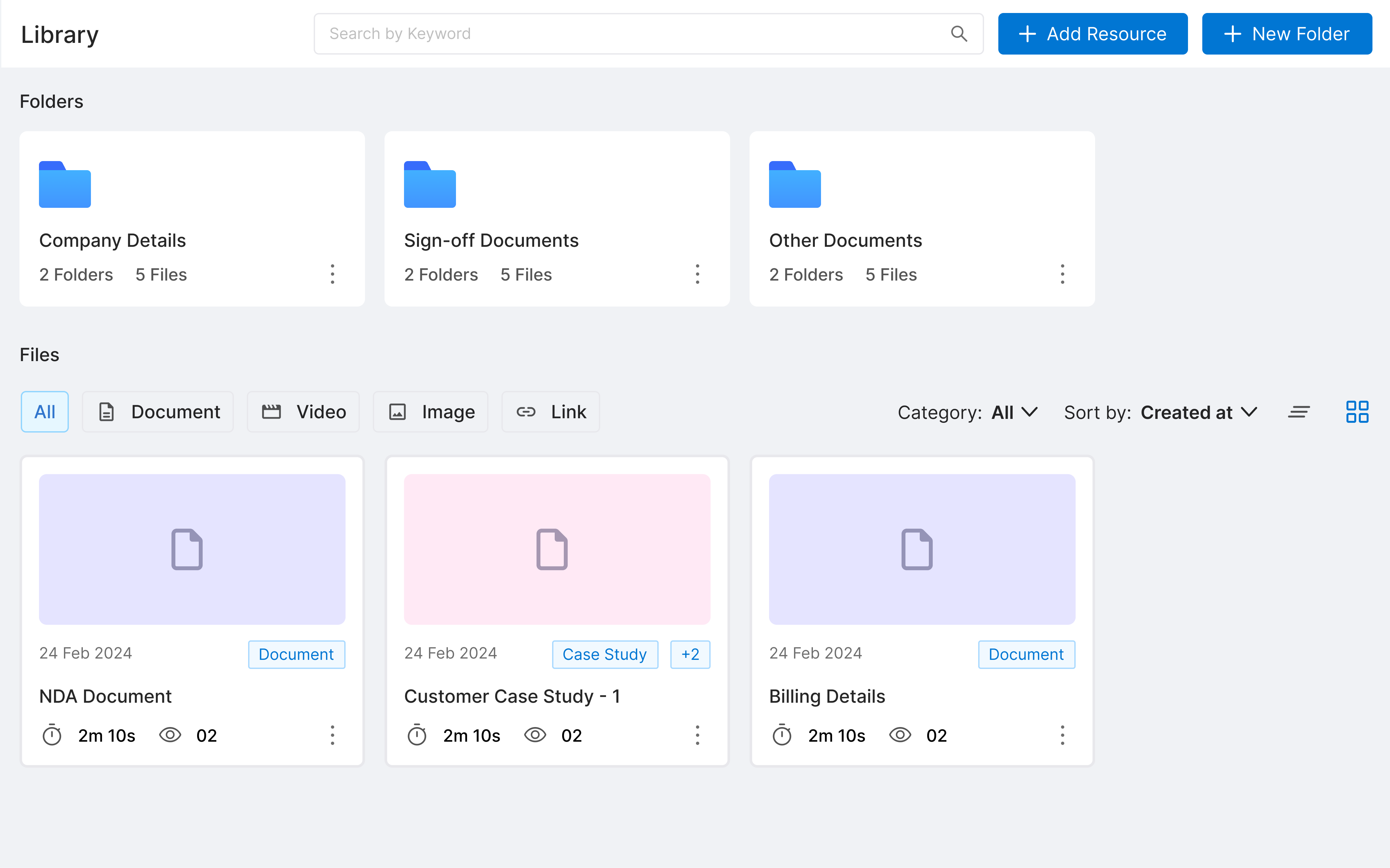Switch to grid view layout
The image size is (1390, 868).
click(x=1357, y=412)
